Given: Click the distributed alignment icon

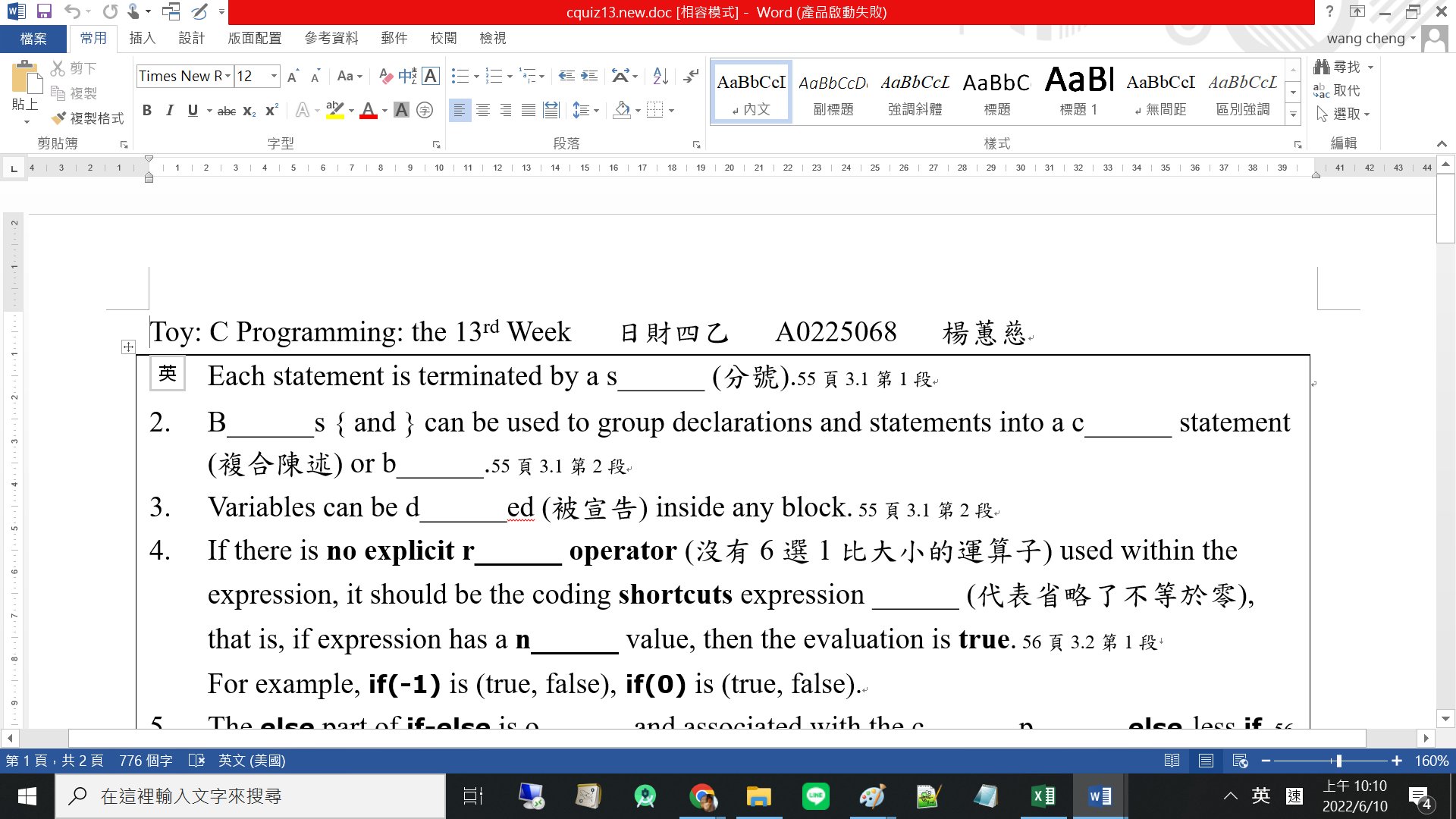Looking at the screenshot, I should tap(551, 111).
